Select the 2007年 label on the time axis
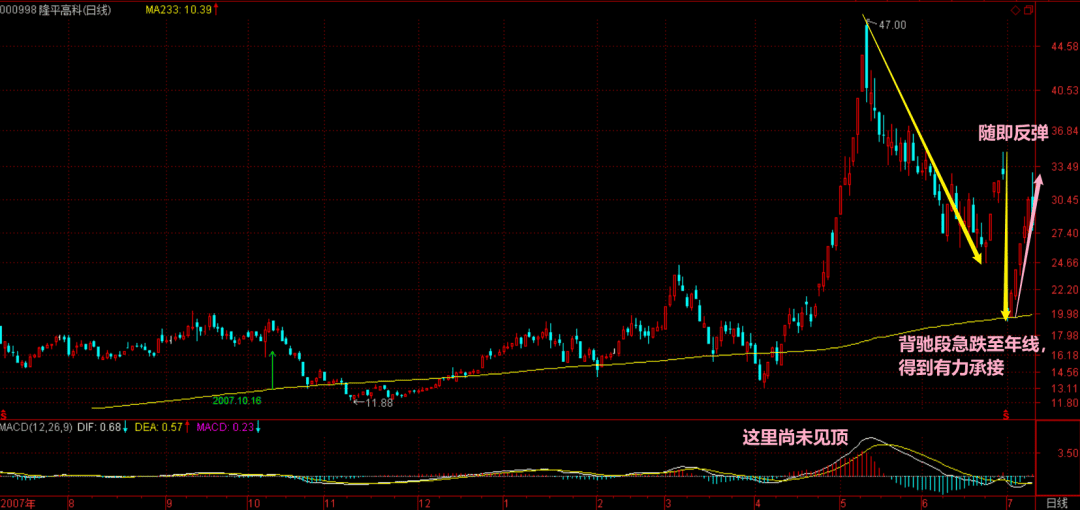Viewport: 1080px width, 510px height. pyautogui.click(x=22, y=500)
